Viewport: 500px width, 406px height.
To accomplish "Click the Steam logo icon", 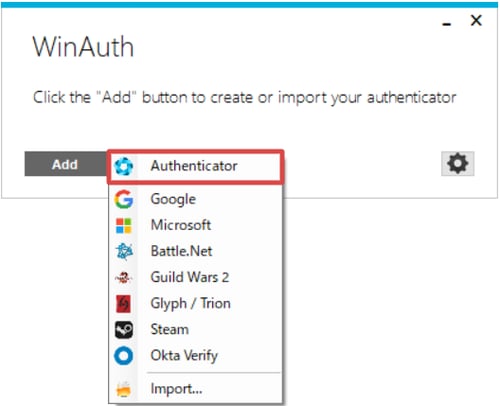I will (x=124, y=330).
